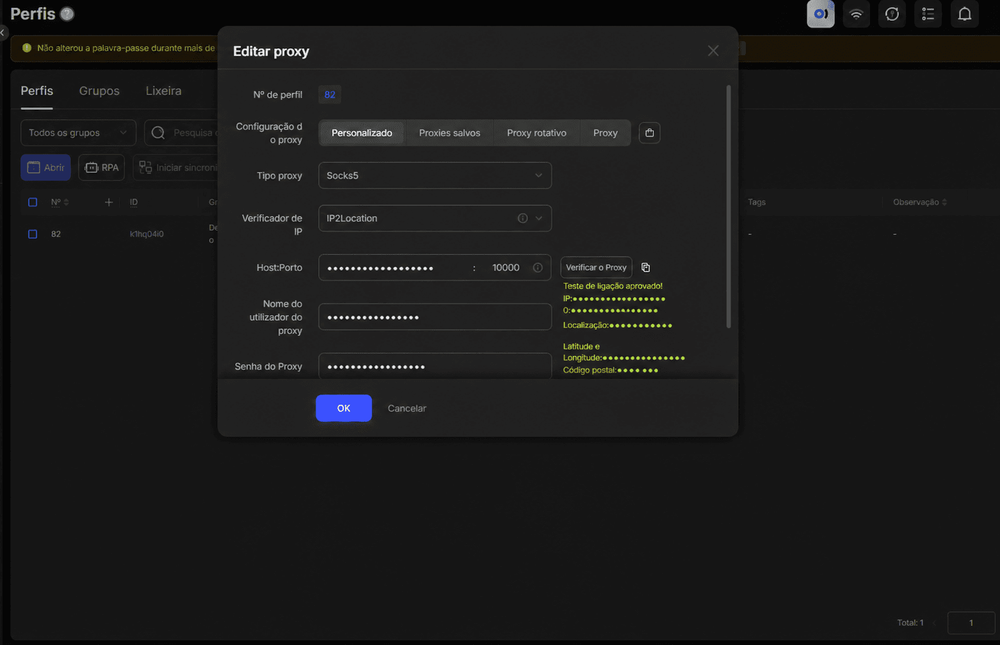Click the plus icon in table header
The height and width of the screenshot is (645, 1000).
point(108,202)
